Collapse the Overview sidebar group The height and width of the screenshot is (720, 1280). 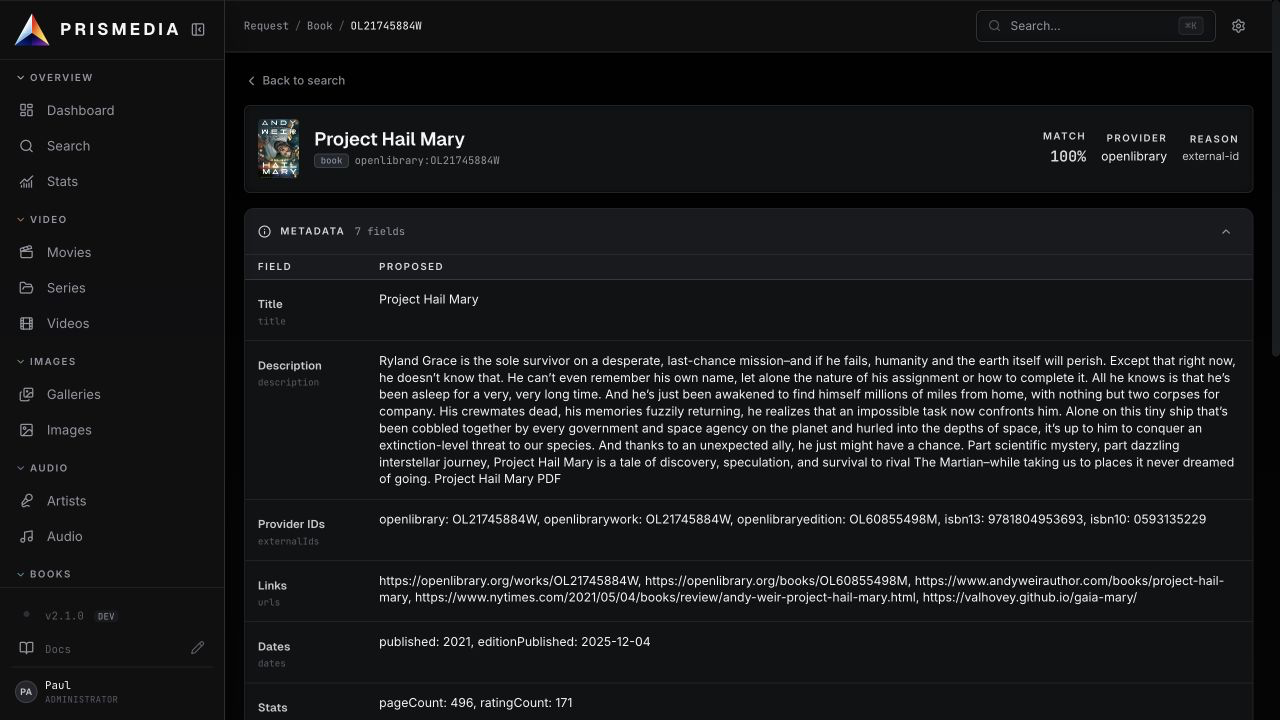[56, 77]
